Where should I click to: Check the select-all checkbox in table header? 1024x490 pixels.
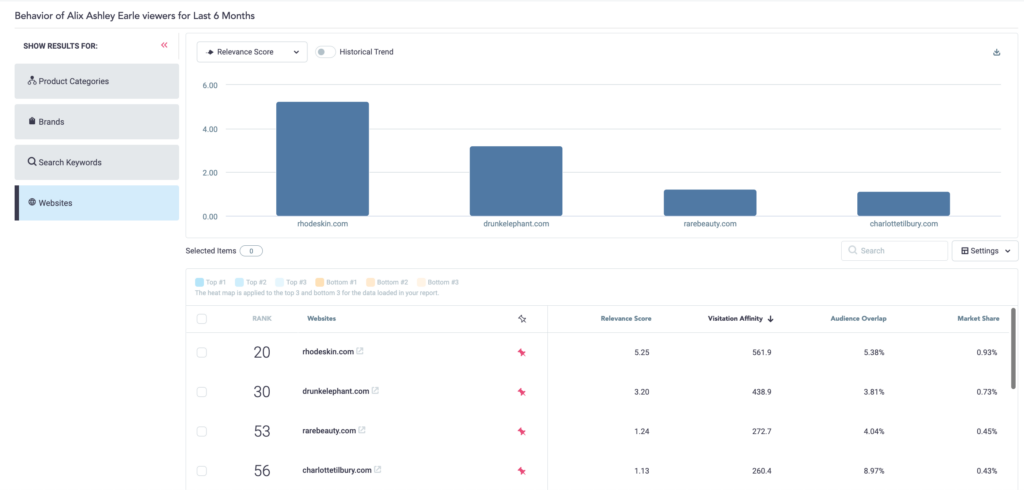pyautogui.click(x=202, y=319)
